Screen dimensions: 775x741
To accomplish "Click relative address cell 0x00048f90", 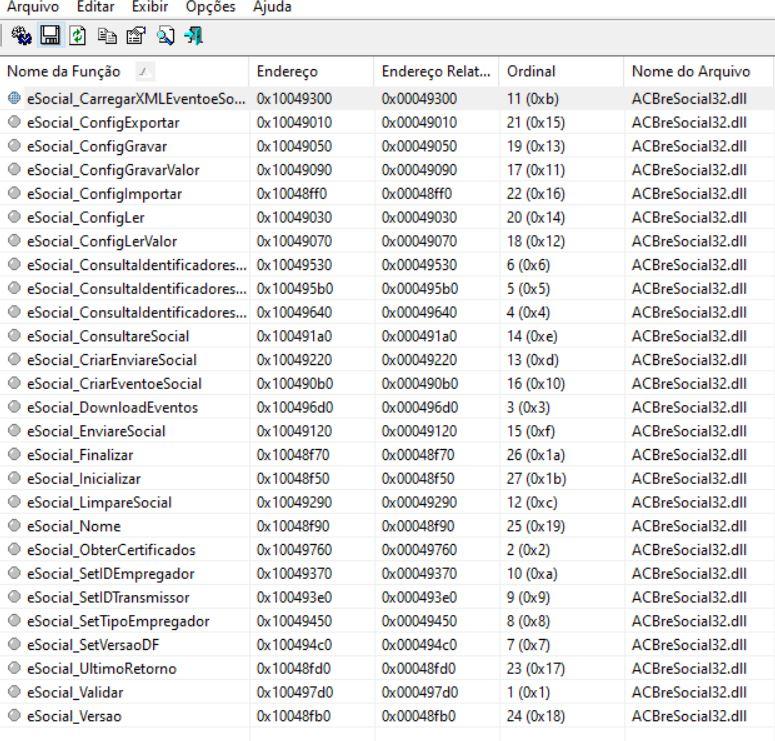I will (418, 526).
